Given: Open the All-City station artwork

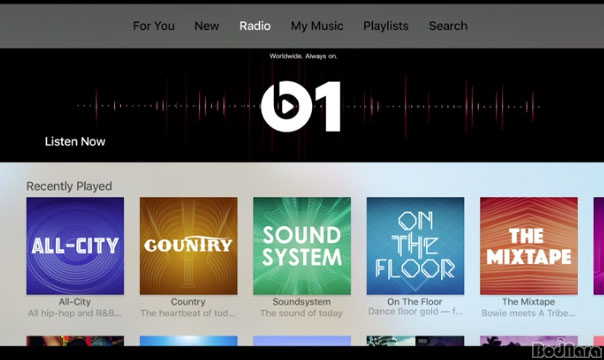Looking at the screenshot, I should 75,246.
